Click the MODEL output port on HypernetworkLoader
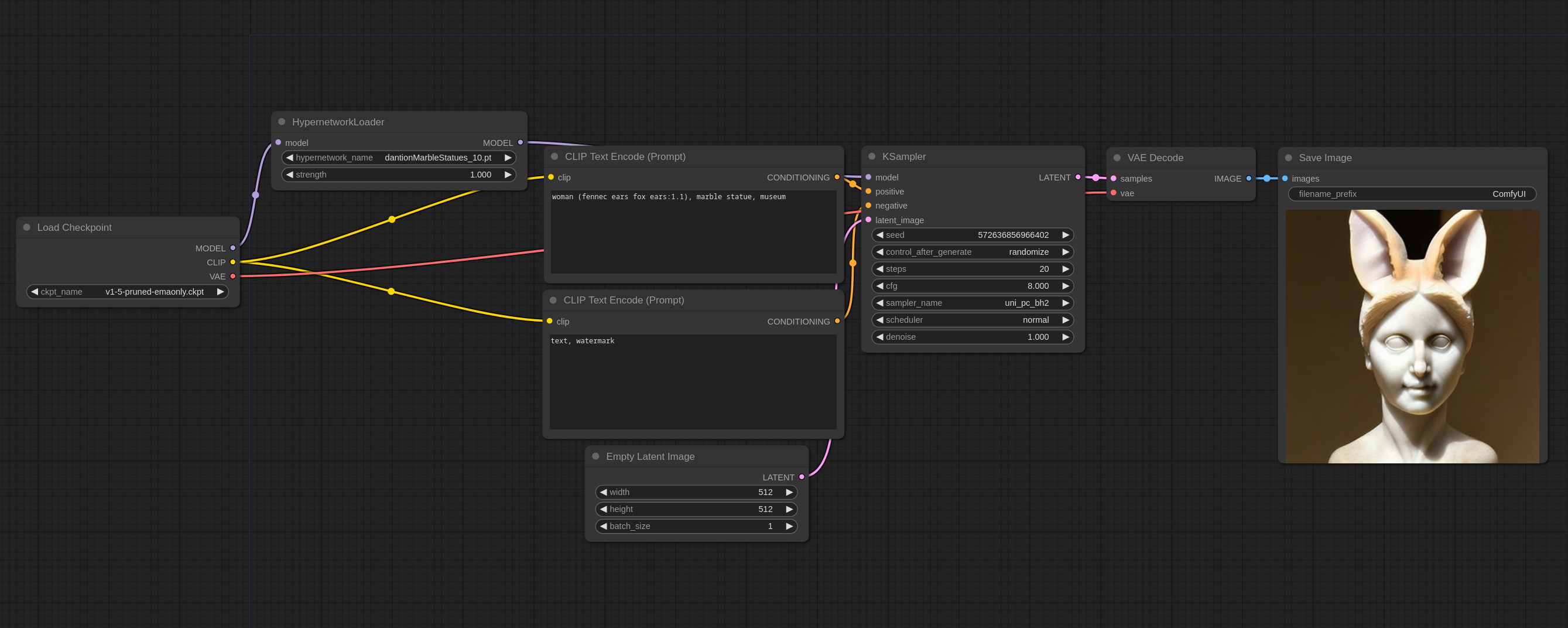The width and height of the screenshot is (1568, 628). [x=521, y=142]
